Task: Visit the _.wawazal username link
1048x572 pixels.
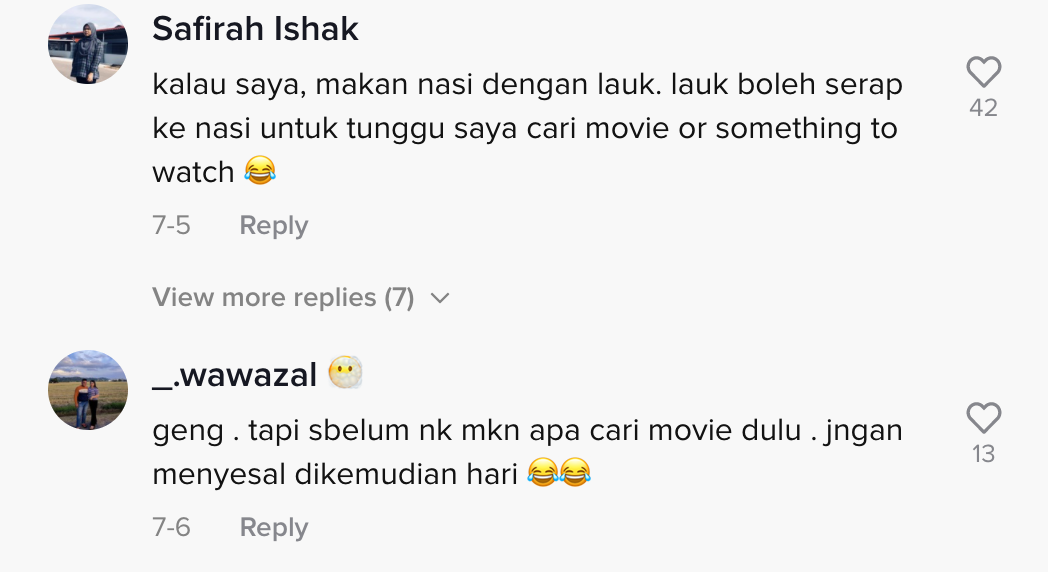Action: tap(234, 375)
